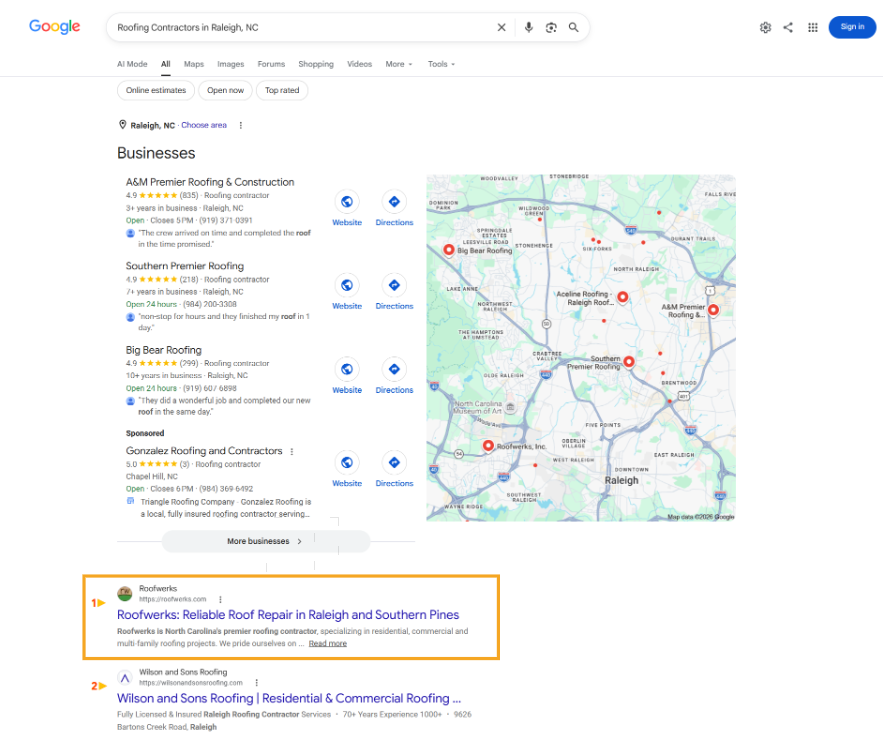
Task: Open Website icon for Southern Premier Roofing
Action: (347, 285)
